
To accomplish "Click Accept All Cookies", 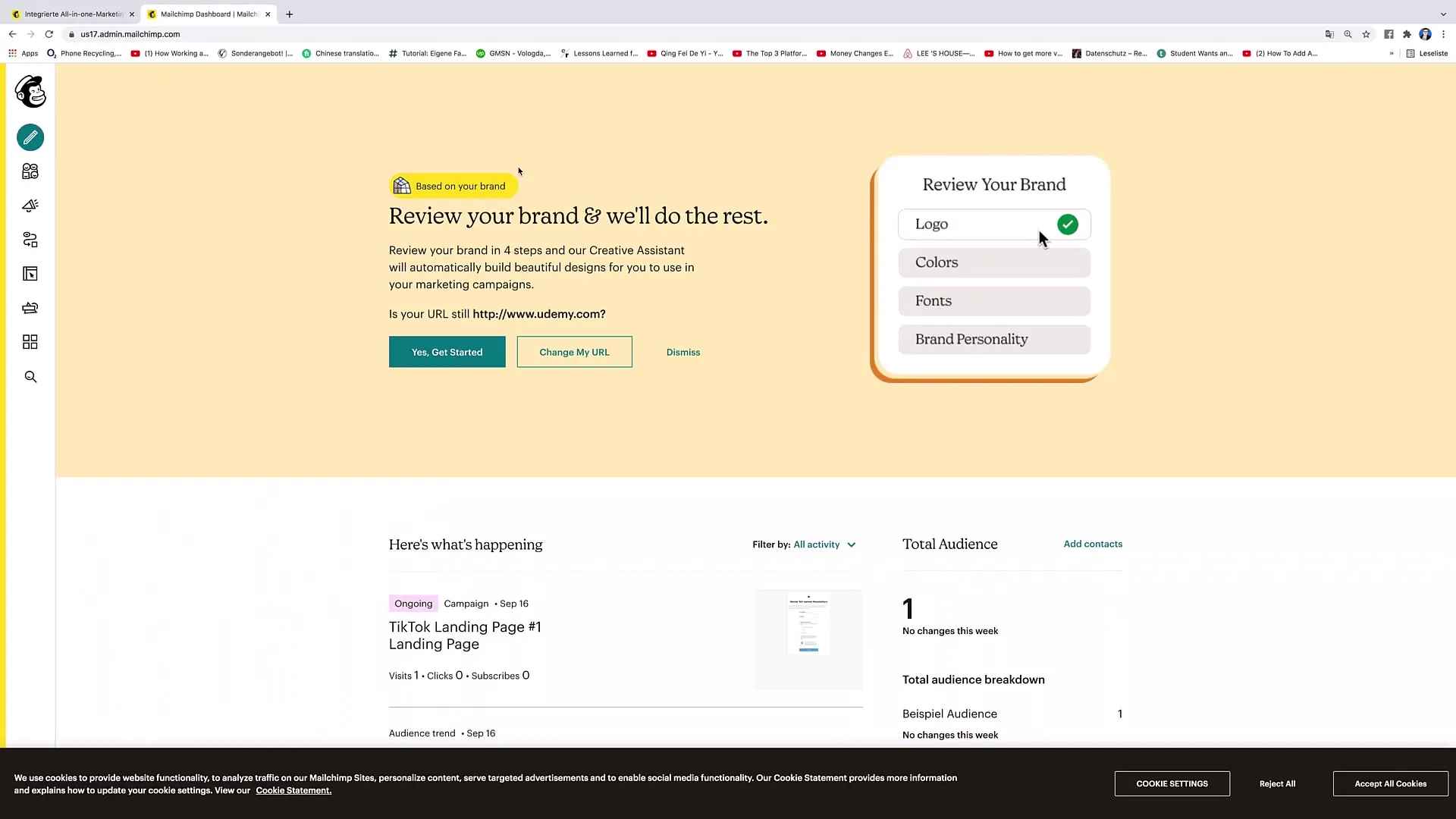I will [1390, 784].
